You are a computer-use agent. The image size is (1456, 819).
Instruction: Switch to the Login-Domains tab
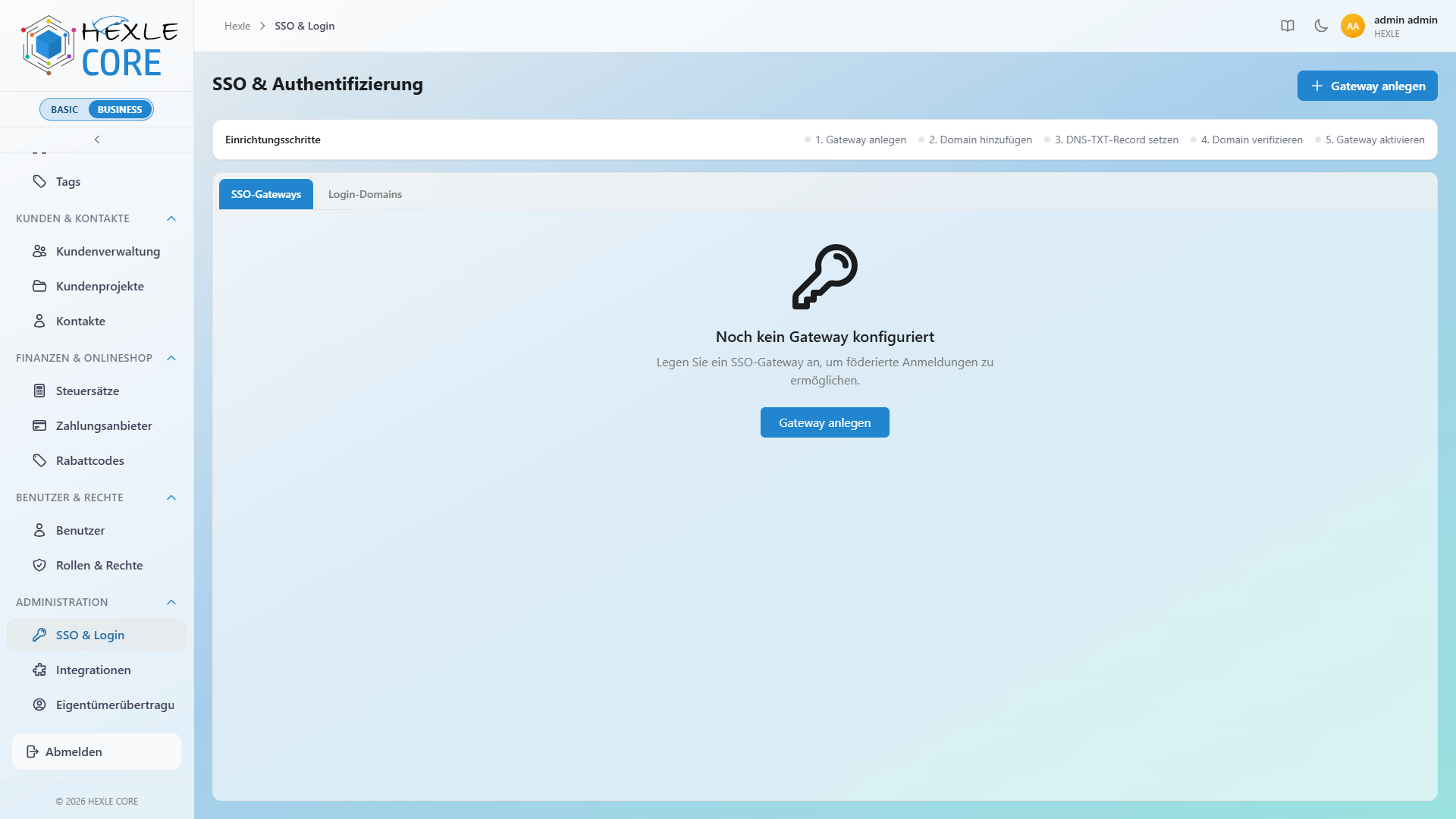tap(365, 194)
